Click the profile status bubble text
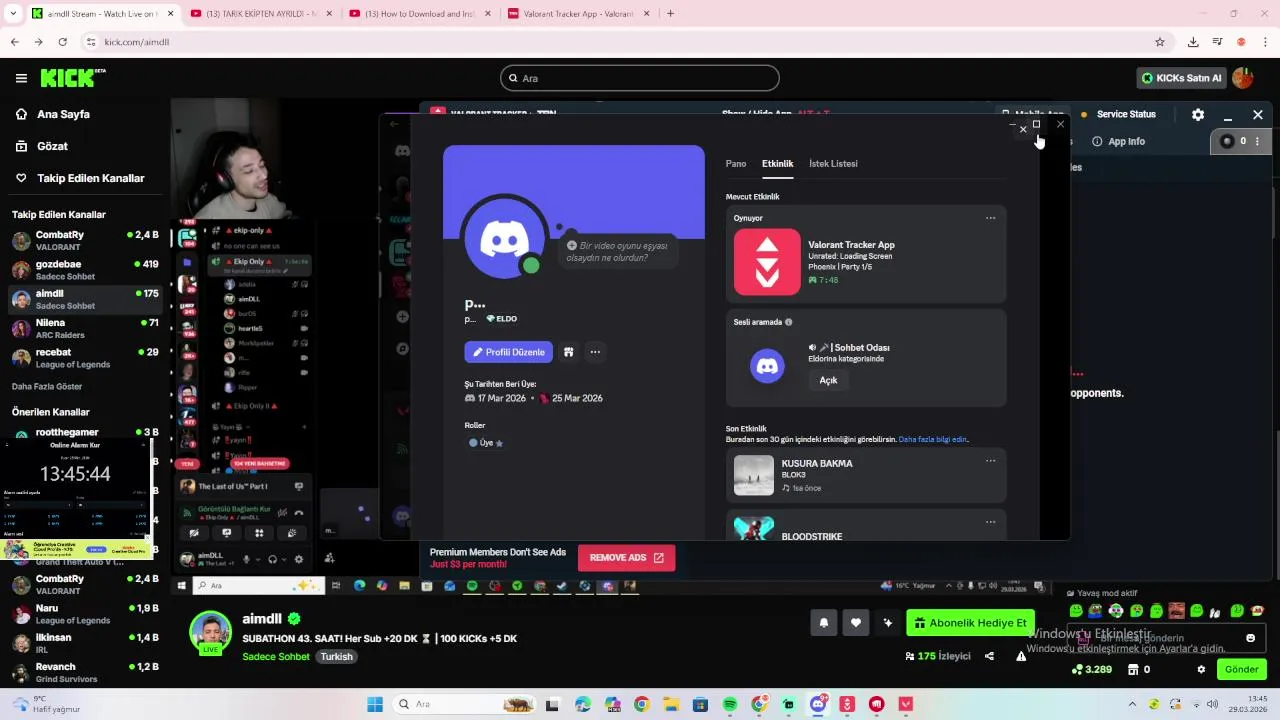This screenshot has width=1280, height=720. (x=615, y=252)
